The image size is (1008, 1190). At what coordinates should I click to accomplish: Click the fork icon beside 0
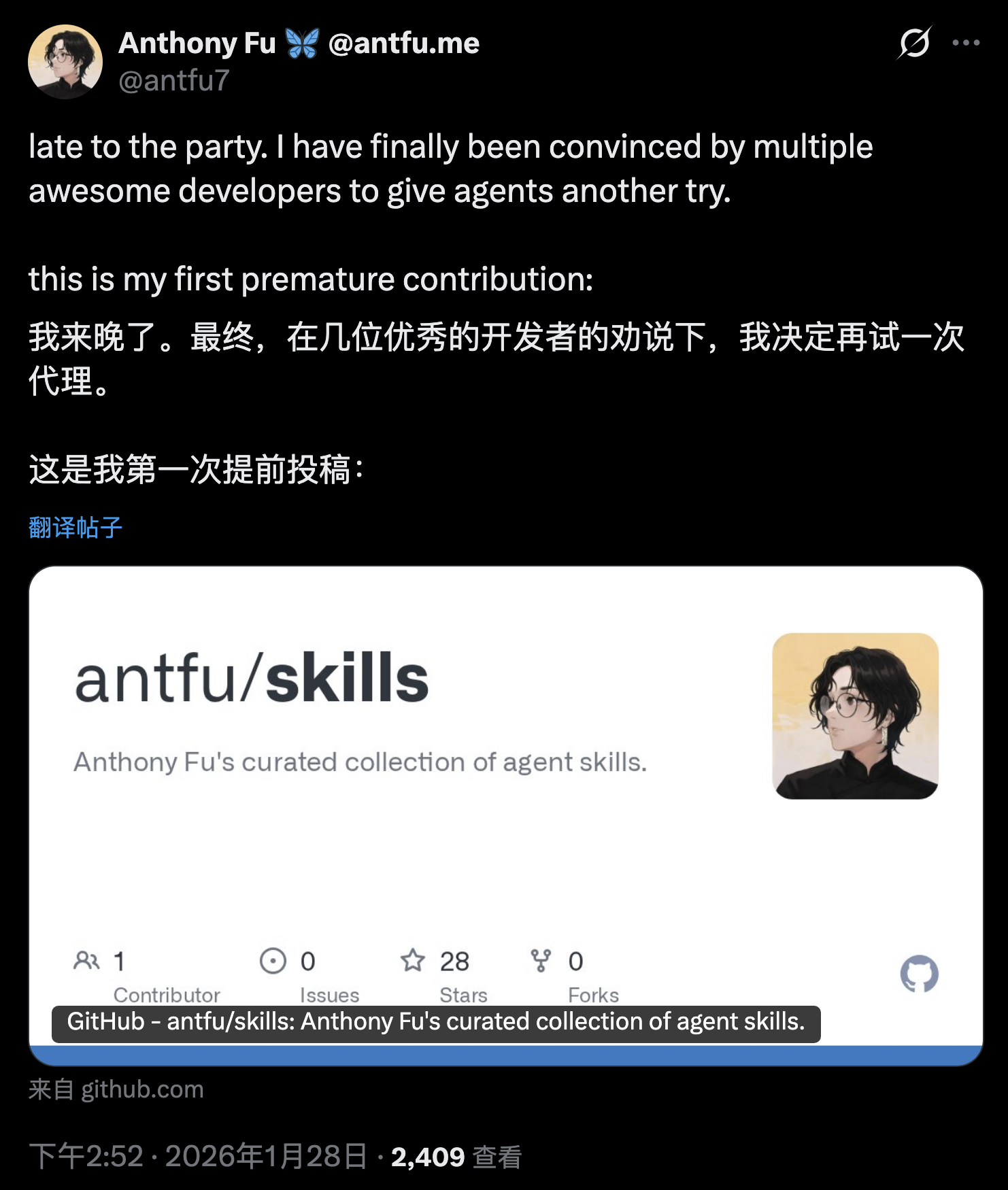click(x=541, y=961)
